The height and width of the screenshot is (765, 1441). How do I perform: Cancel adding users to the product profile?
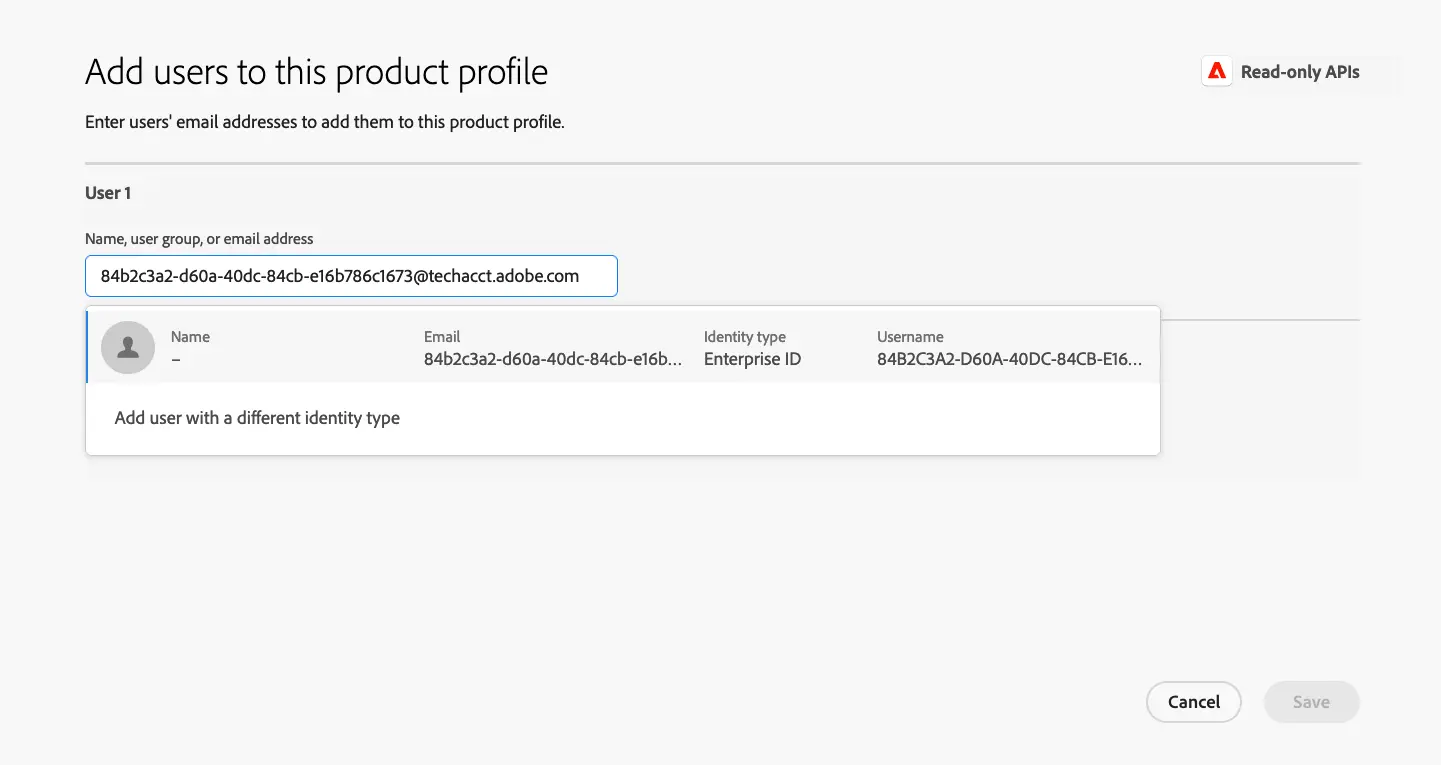pyautogui.click(x=1194, y=702)
